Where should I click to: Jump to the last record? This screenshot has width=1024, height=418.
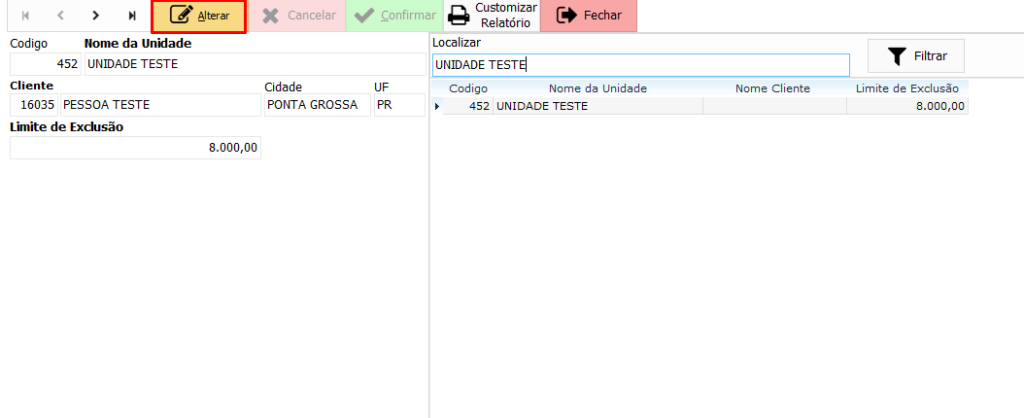point(132,16)
